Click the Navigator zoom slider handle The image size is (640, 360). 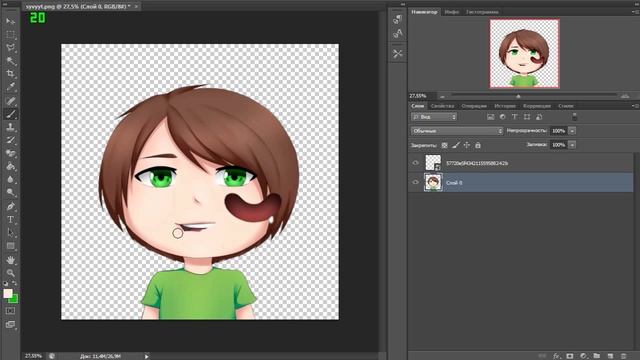click(518, 96)
